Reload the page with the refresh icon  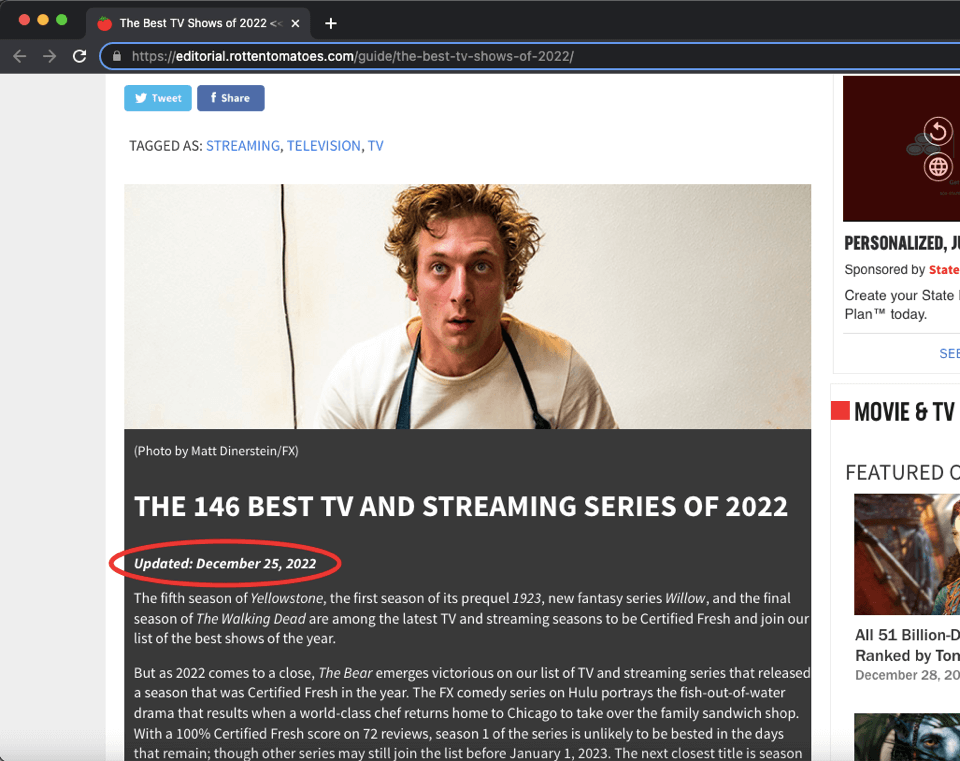click(x=80, y=56)
